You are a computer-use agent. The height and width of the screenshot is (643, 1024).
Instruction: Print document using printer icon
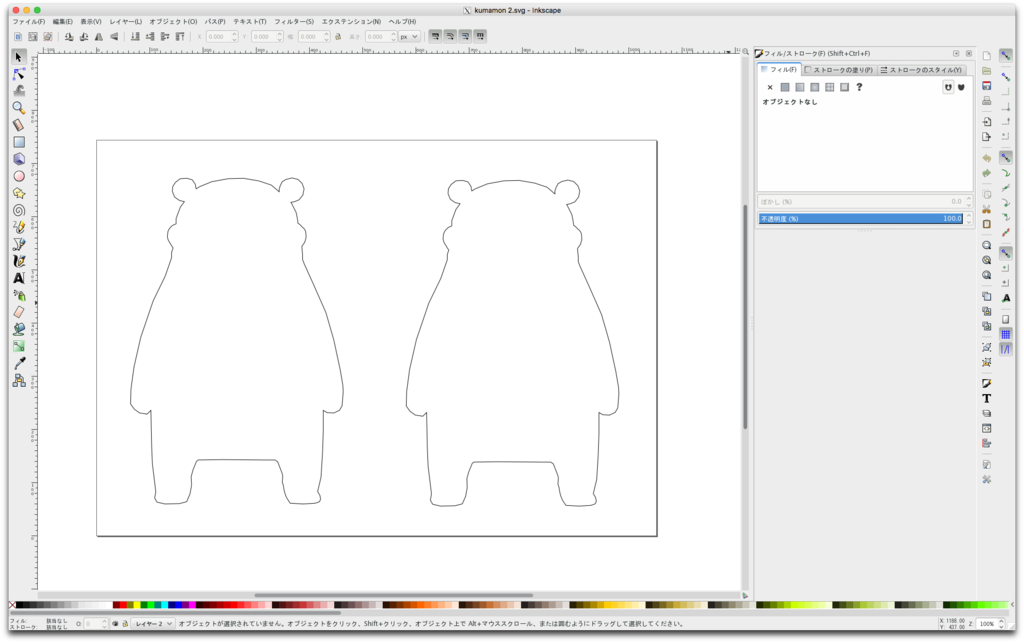(x=986, y=101)
